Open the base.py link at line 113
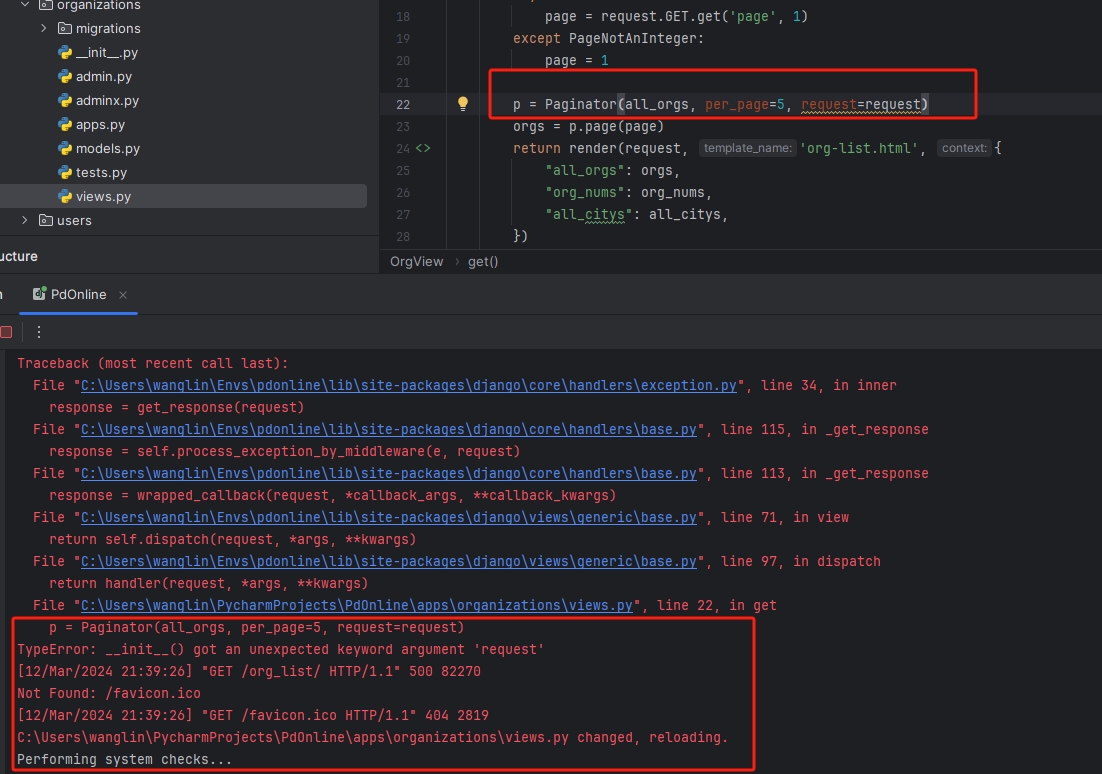Image resolution: width=1102 pixels, height=774 pixels. point(389,474)
